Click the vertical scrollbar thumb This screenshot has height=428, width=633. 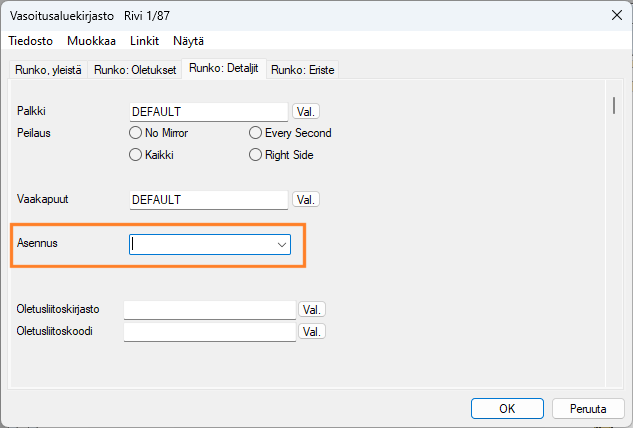613,107
